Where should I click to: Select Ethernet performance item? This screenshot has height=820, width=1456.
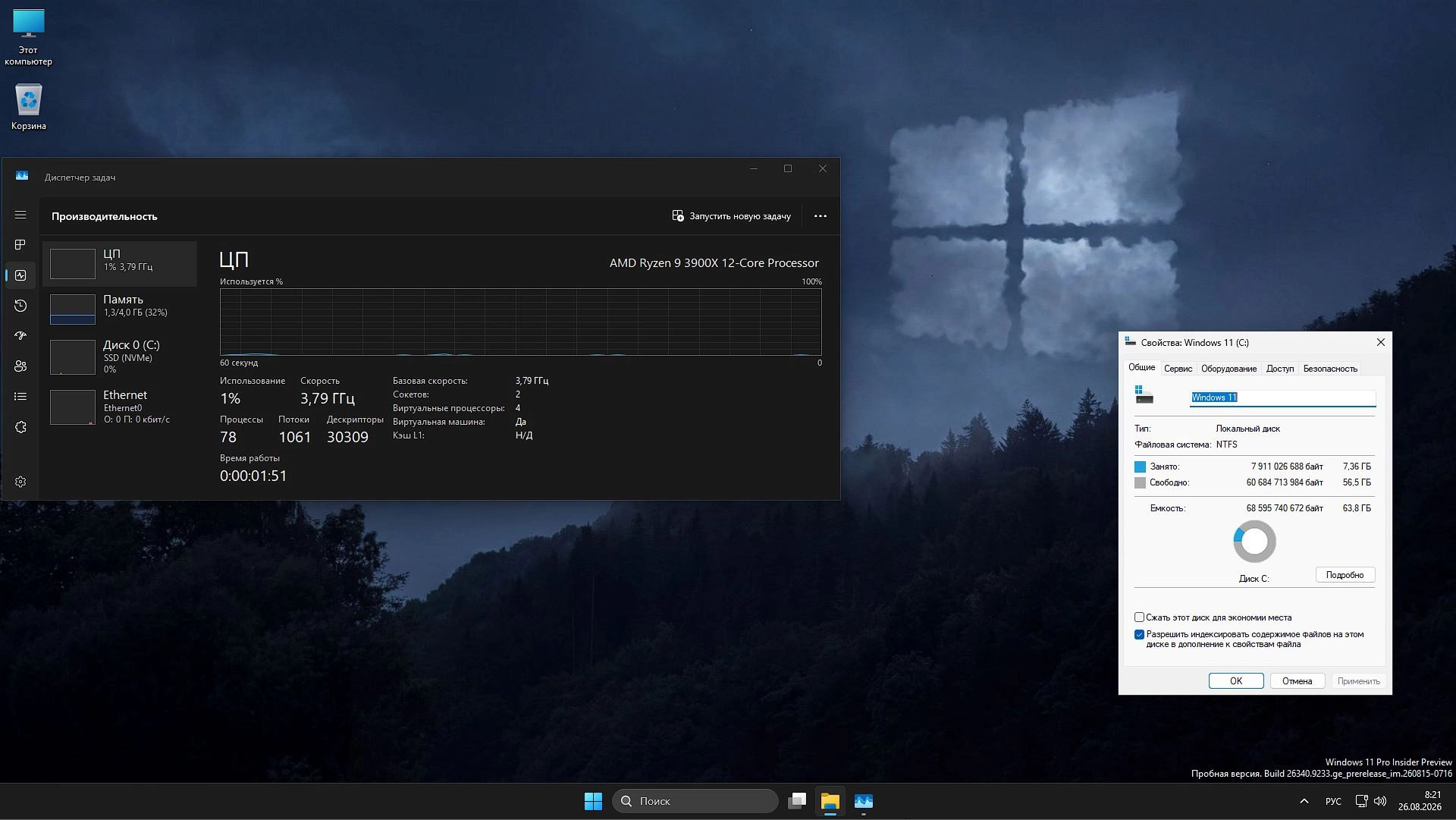120,407
